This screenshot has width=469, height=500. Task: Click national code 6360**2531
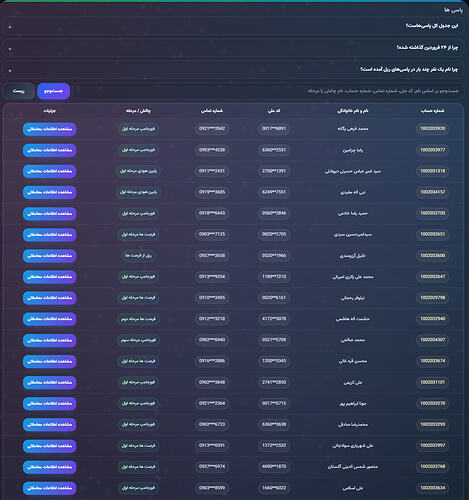click(x=274, y=150)
